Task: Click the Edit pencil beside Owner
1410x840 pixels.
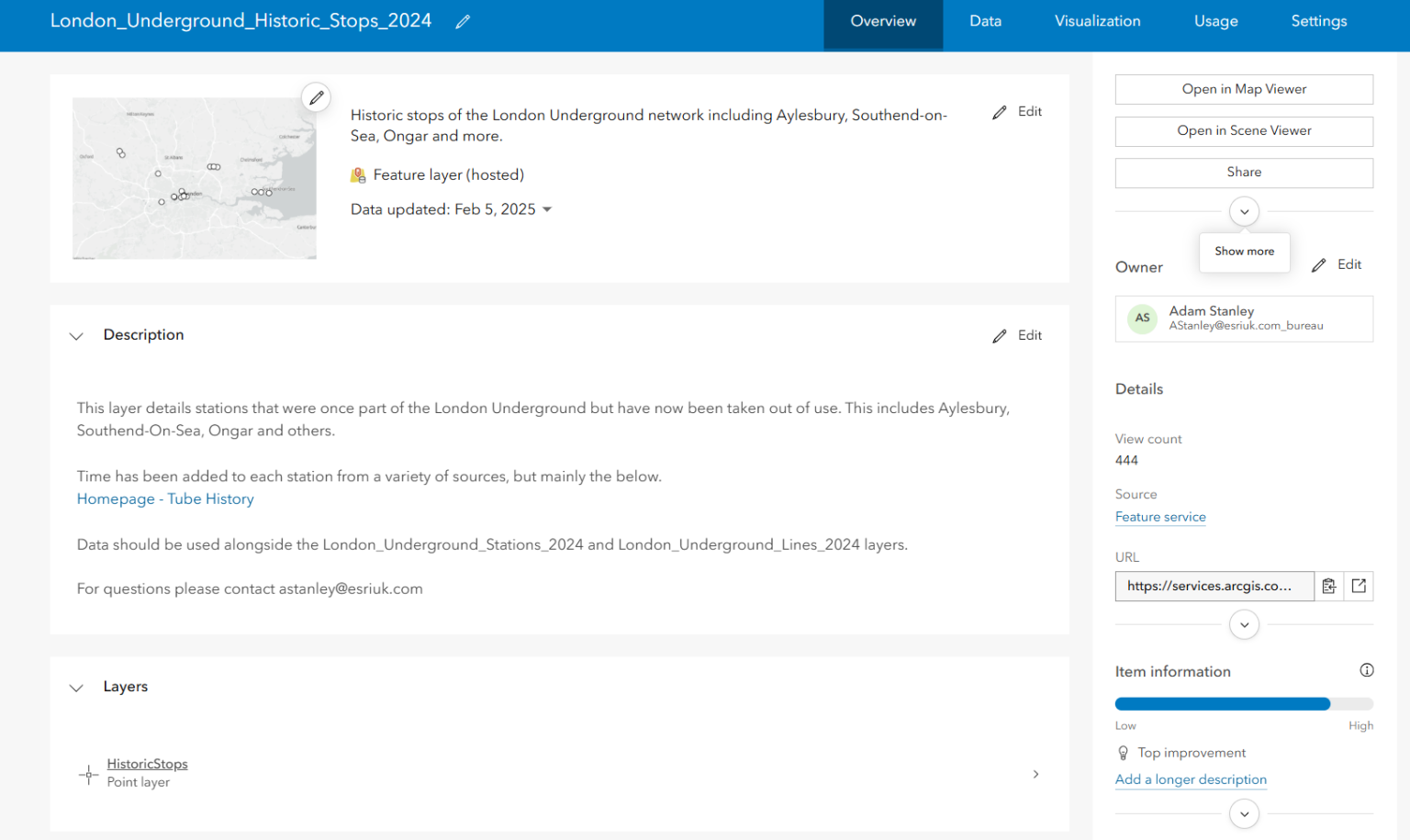Action: coord(1337,265)
